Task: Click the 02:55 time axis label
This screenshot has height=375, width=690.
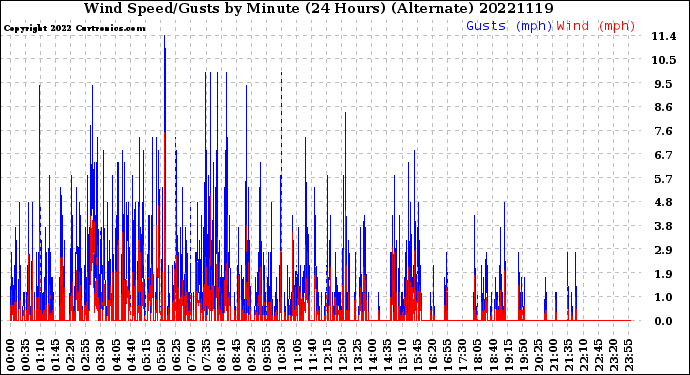Action: click(86, 354)
